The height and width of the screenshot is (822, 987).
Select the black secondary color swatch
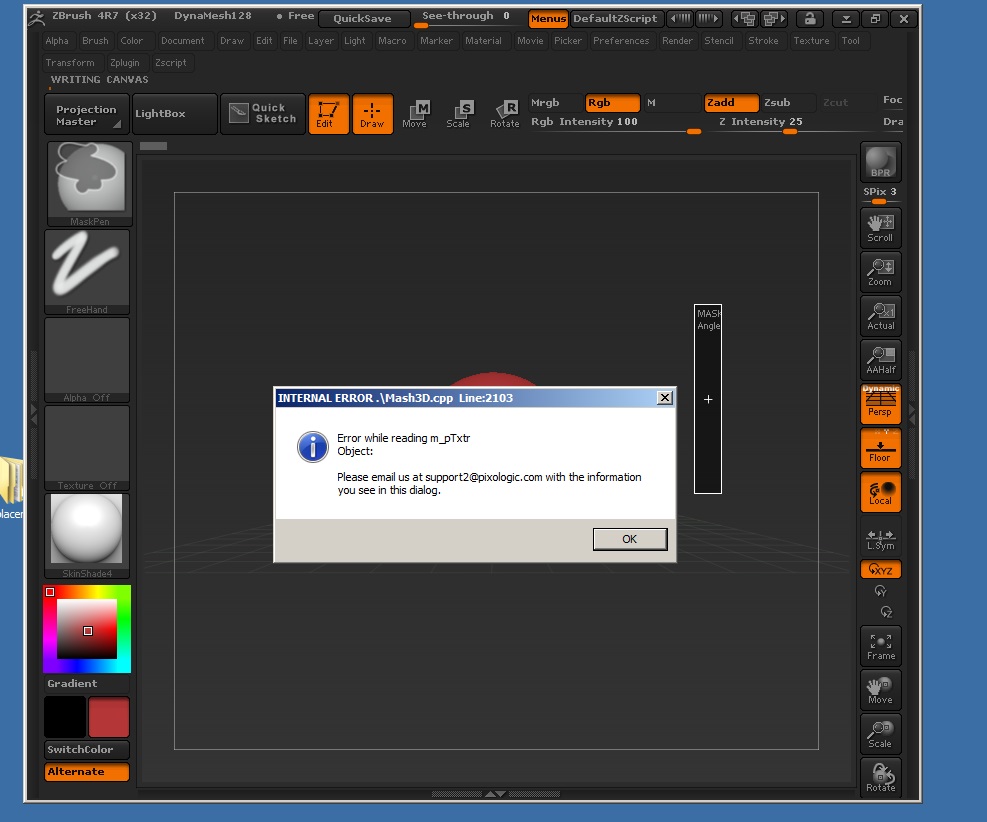click(65, 716)
